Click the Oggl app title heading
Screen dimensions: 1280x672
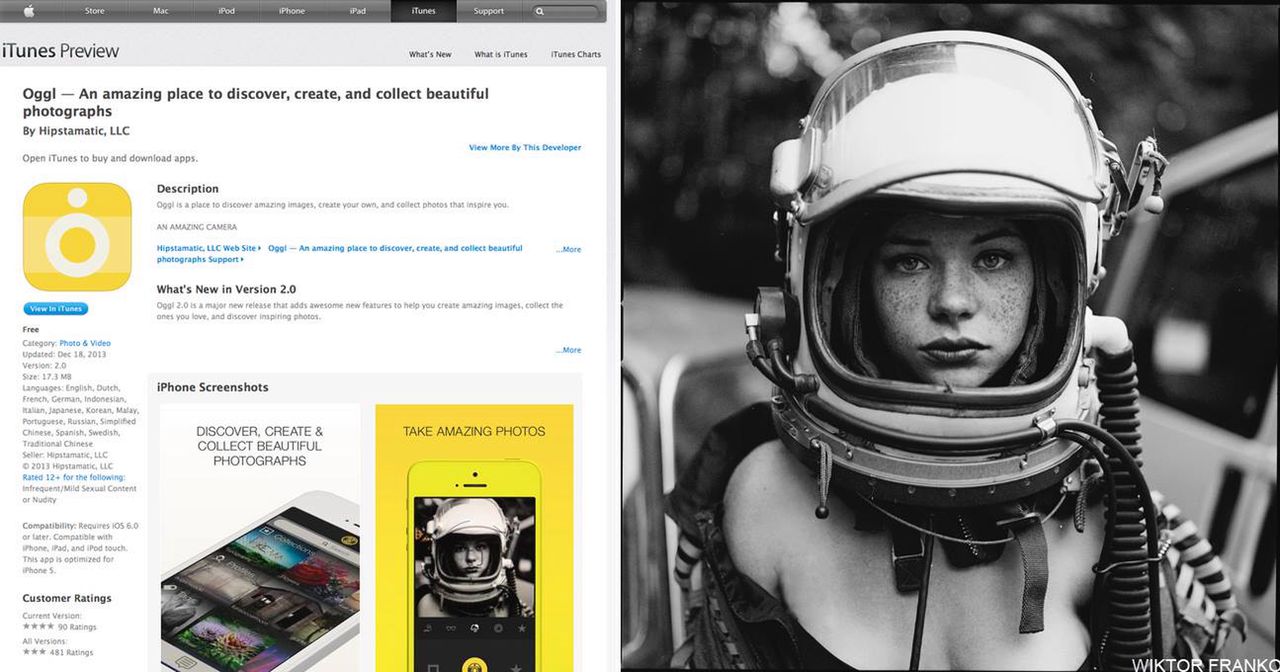coord(256,102)
